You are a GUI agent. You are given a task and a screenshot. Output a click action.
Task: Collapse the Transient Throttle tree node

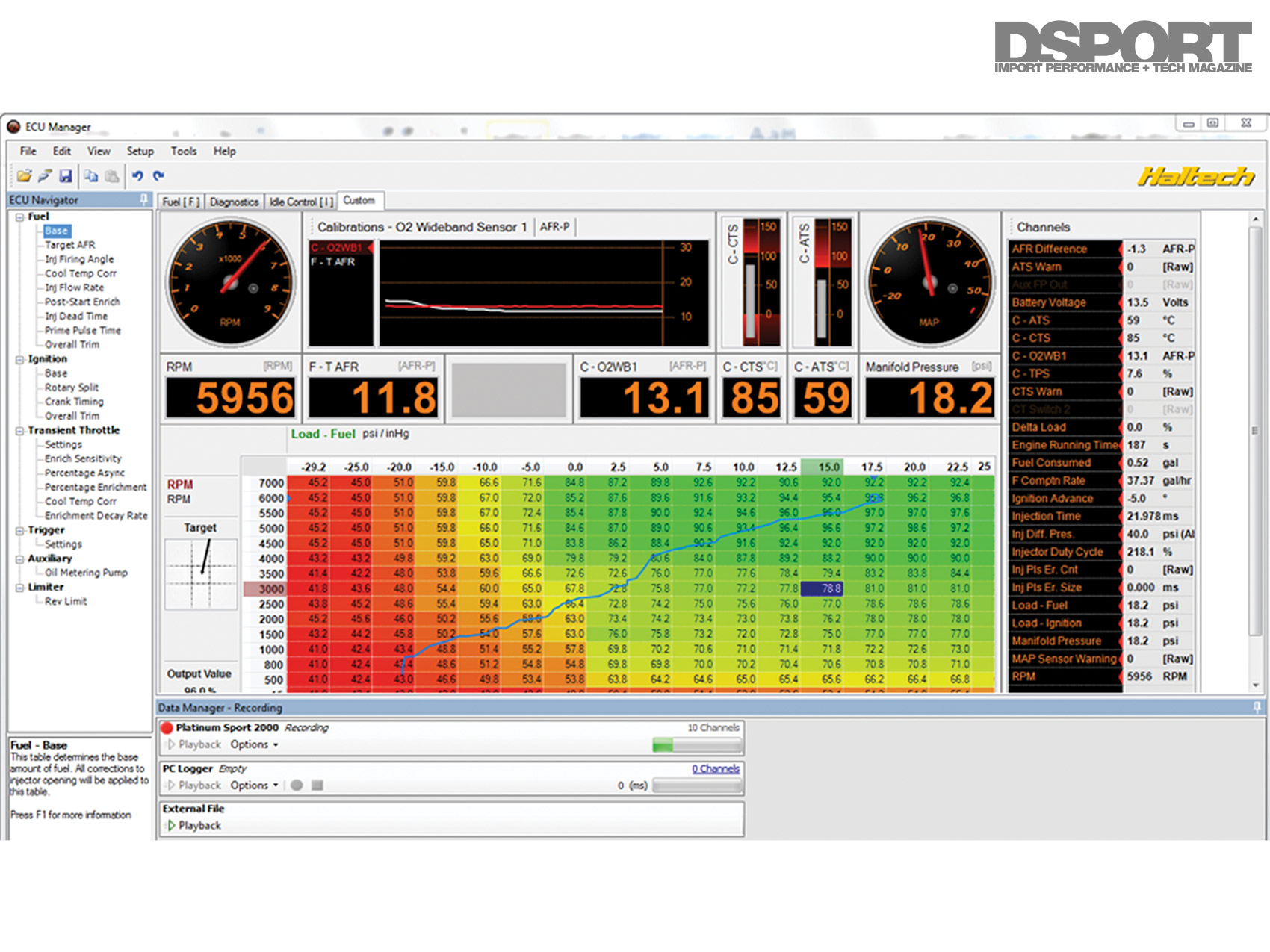click(19, 431)
